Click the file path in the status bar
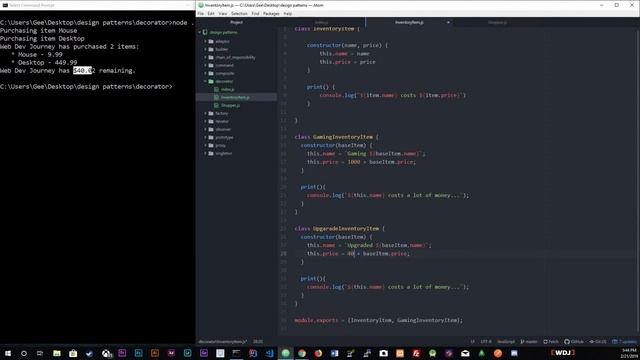This screenshot has height=360, width=640. 222,342
